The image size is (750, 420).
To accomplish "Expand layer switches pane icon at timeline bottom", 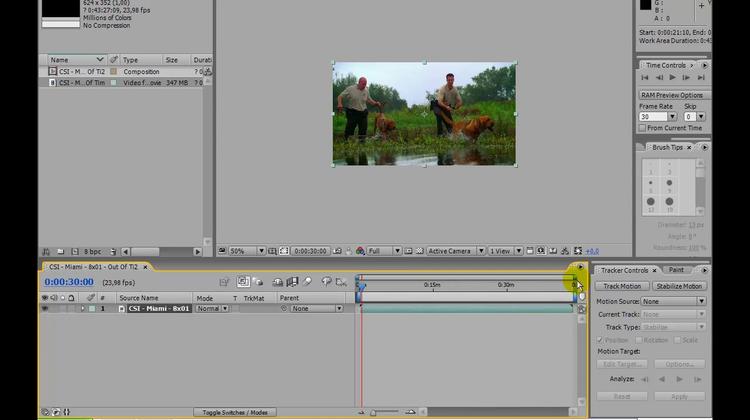I will click(x=45, y=412).
